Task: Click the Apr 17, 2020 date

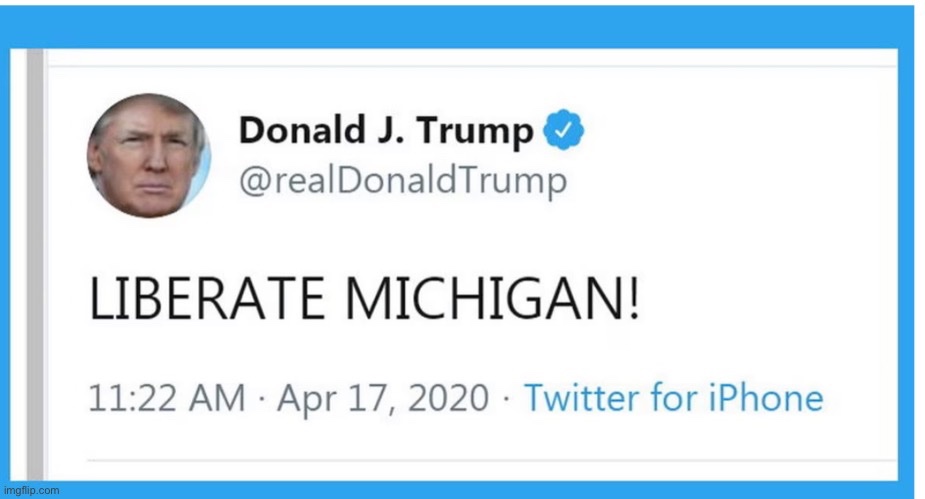Action: pos(383,398)
